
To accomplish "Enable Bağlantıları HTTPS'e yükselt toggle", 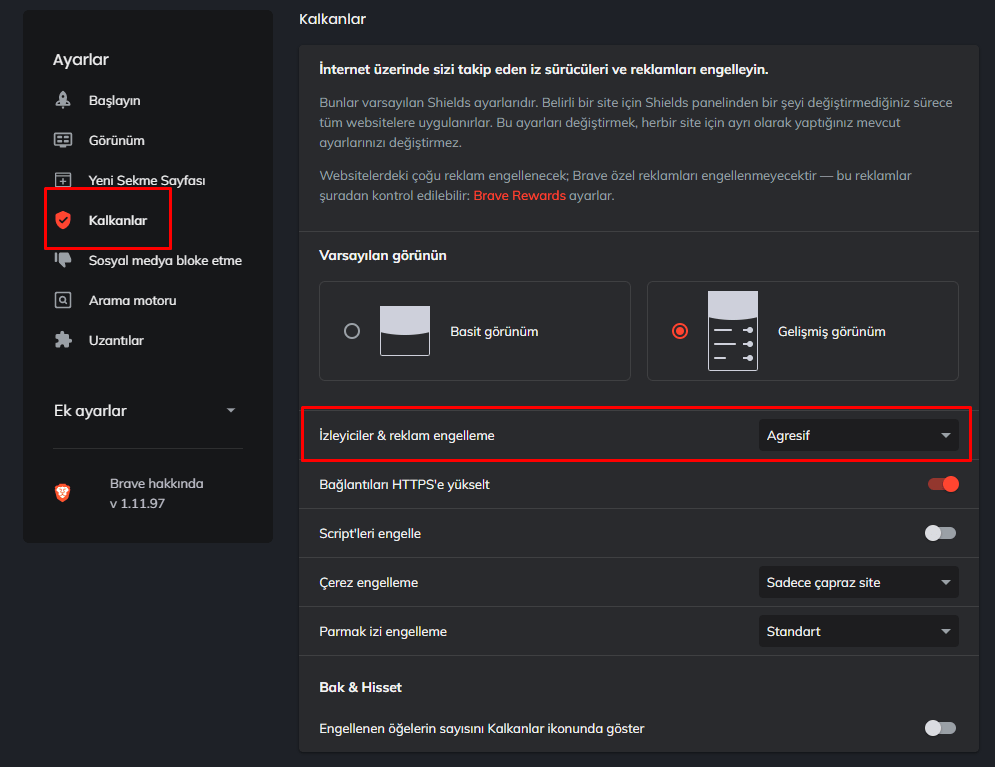I will (x=941, y=483).
